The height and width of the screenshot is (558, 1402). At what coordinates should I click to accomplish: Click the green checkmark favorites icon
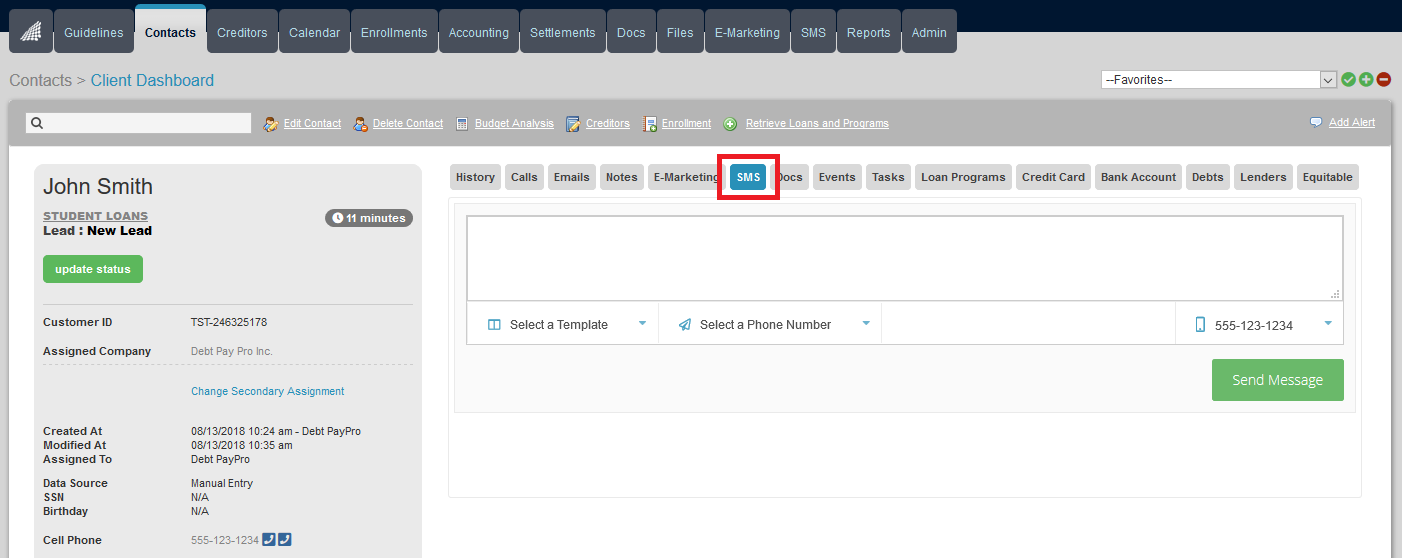(1348, 79)
